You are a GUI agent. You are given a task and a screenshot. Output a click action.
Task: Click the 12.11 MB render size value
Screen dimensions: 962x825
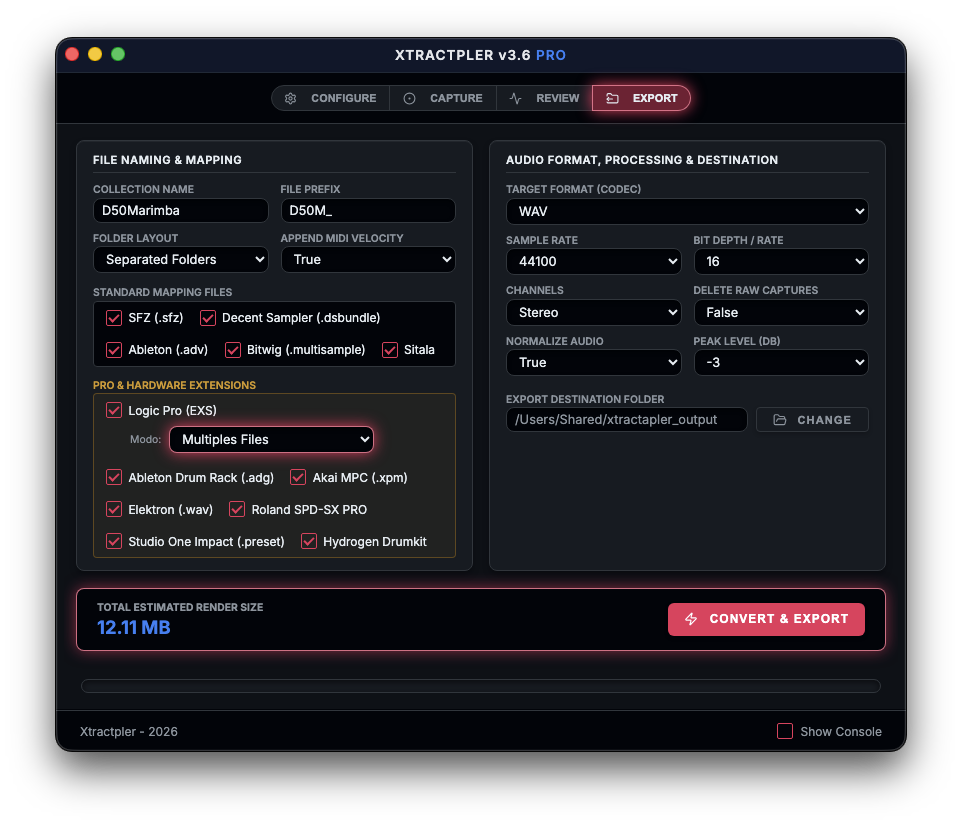point(134,627)
